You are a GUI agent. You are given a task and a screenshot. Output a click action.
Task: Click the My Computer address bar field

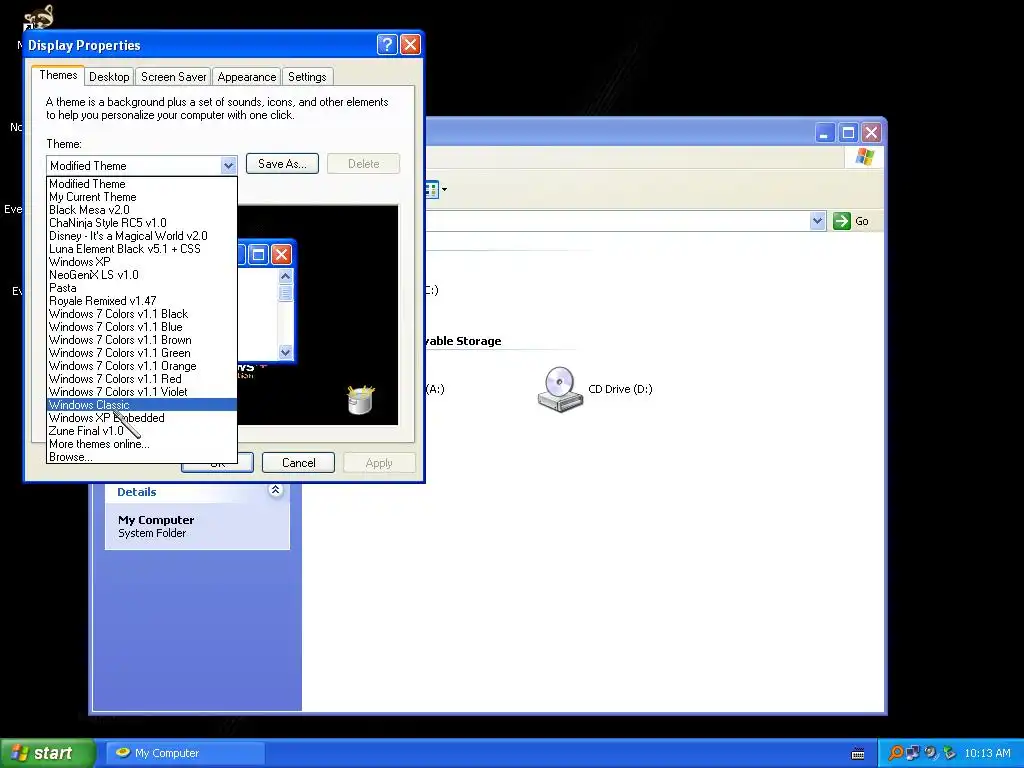coord(617,221)
